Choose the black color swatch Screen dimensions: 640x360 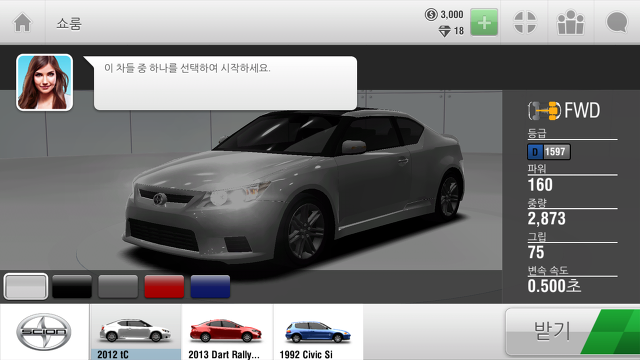pos(72,287)
